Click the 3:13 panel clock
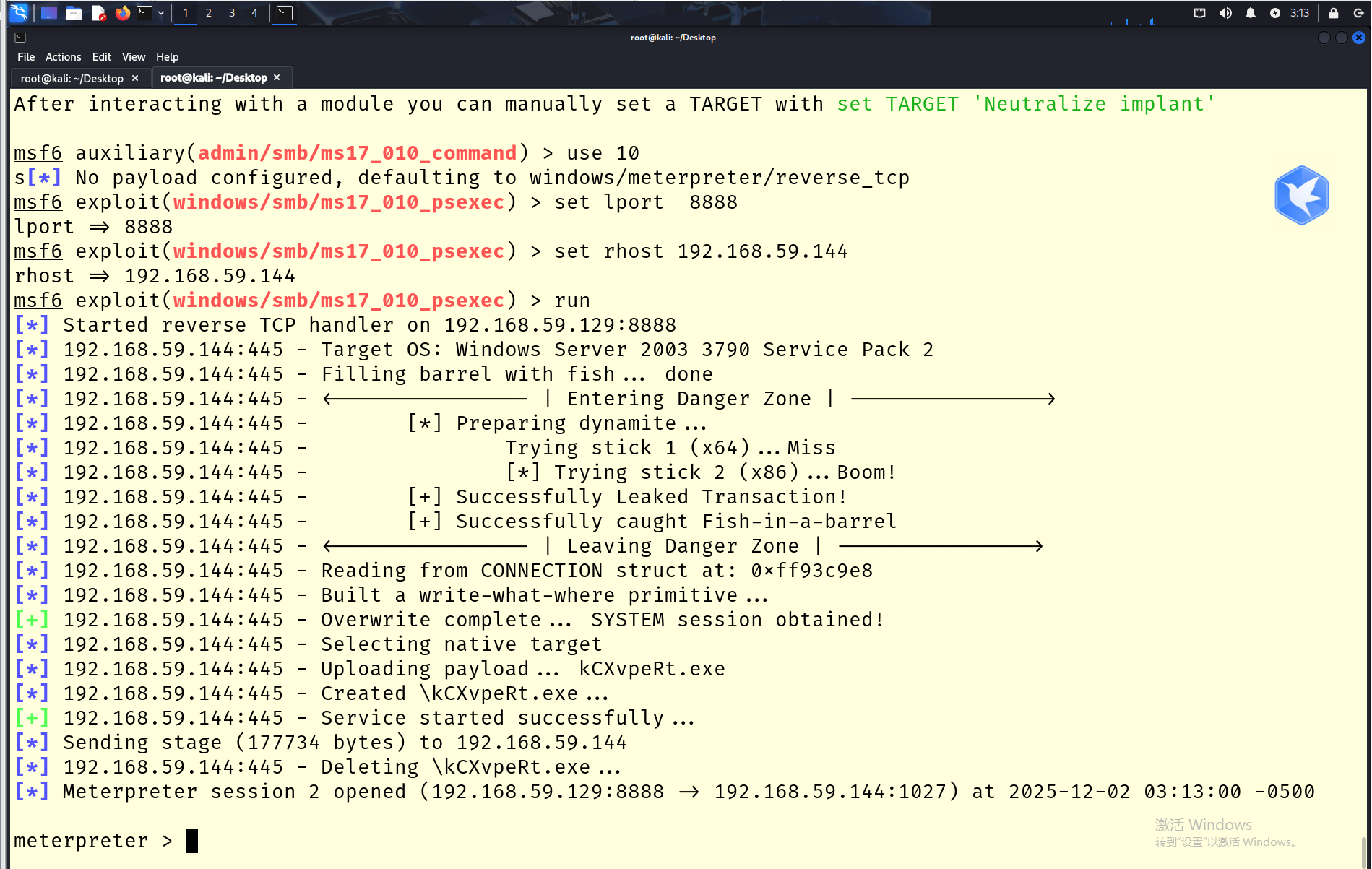This screenshot has width=1372, height=869. [1300, 13]
